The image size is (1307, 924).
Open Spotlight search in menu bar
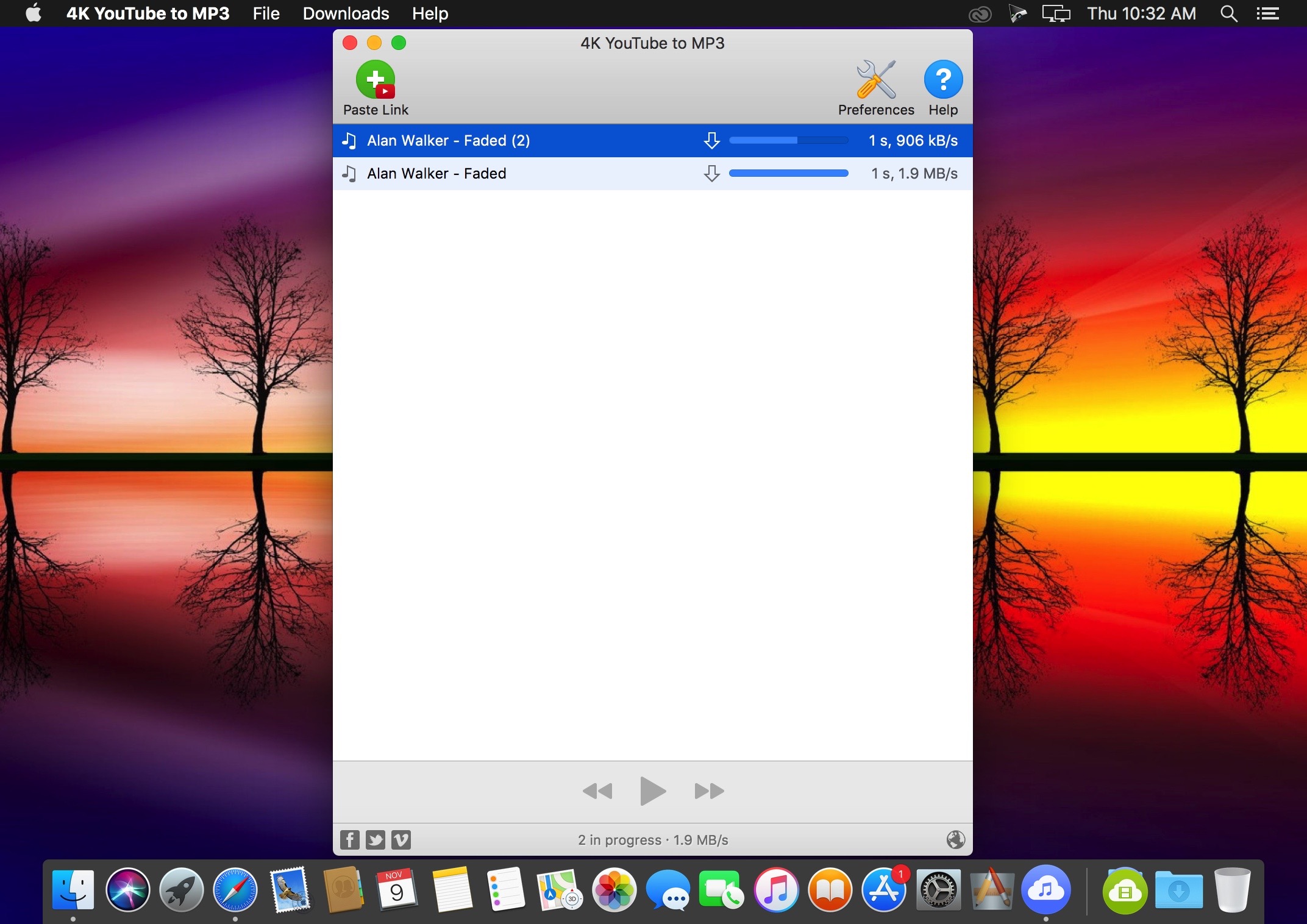1229,13
